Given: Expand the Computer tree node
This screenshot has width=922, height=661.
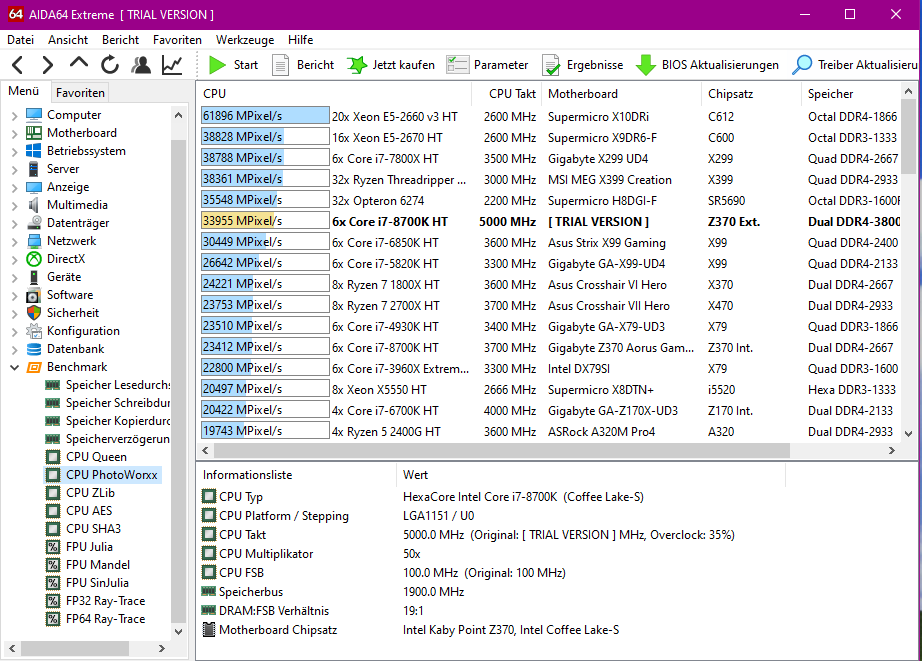Looking at the screenshot, I should 15,115.
